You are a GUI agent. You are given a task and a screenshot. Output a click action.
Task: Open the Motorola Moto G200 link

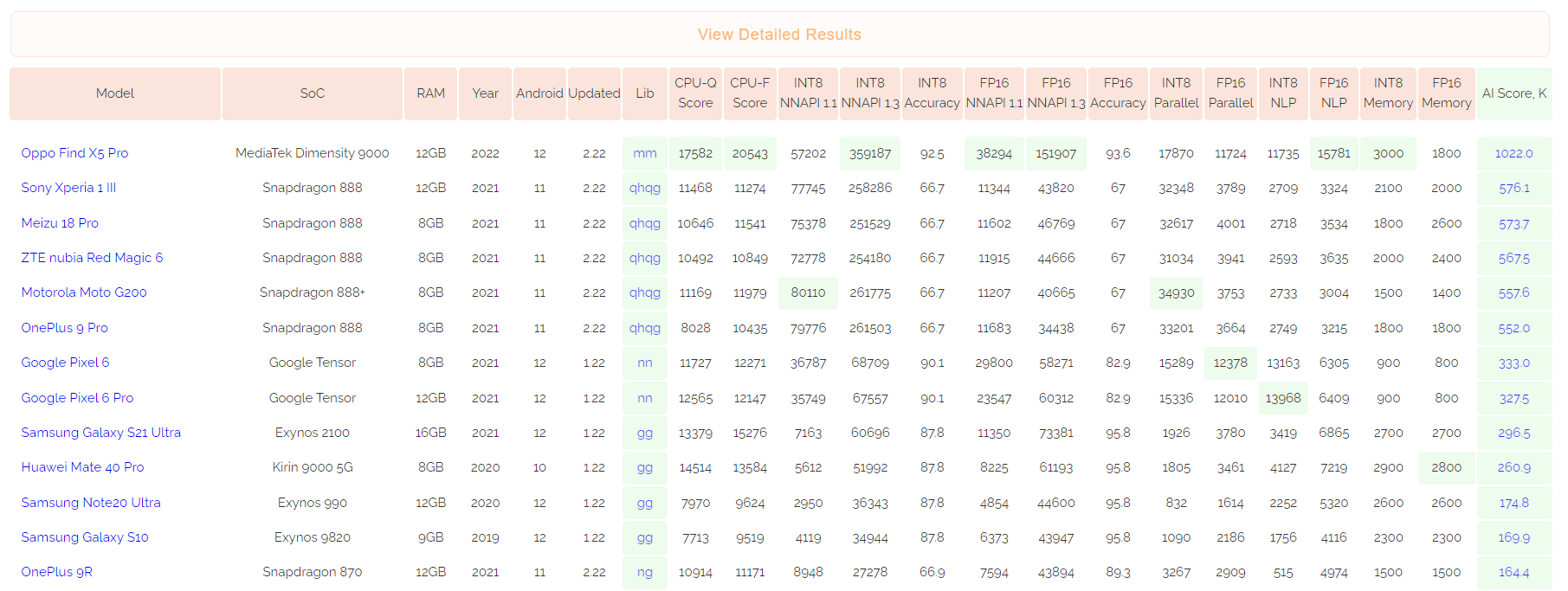(x=84, y=292)
